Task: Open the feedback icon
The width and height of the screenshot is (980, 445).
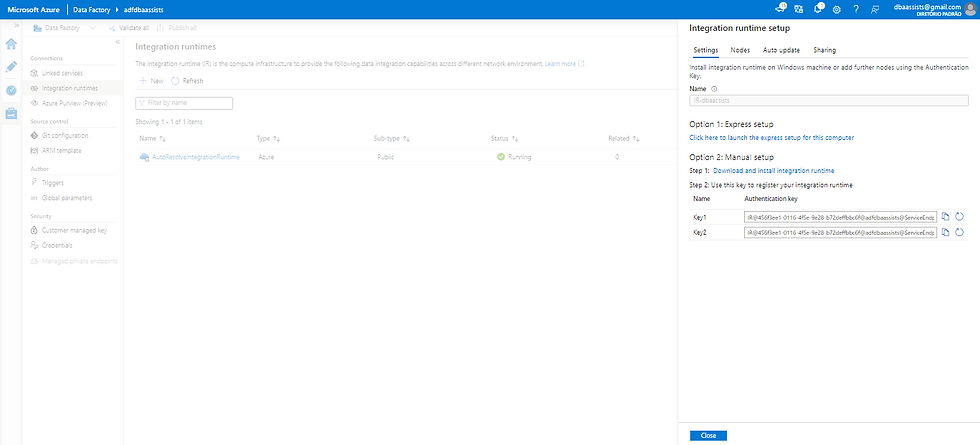Action: click(874, 9)
